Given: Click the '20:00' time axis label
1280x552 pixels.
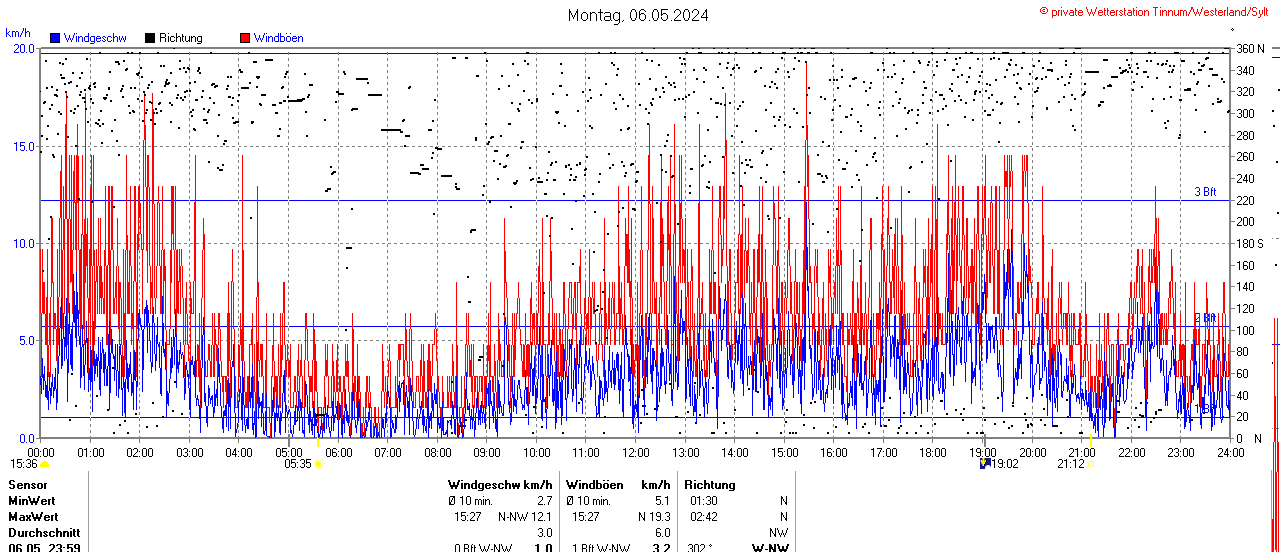Looking at the screenshot, I should tap(1033, 453).
